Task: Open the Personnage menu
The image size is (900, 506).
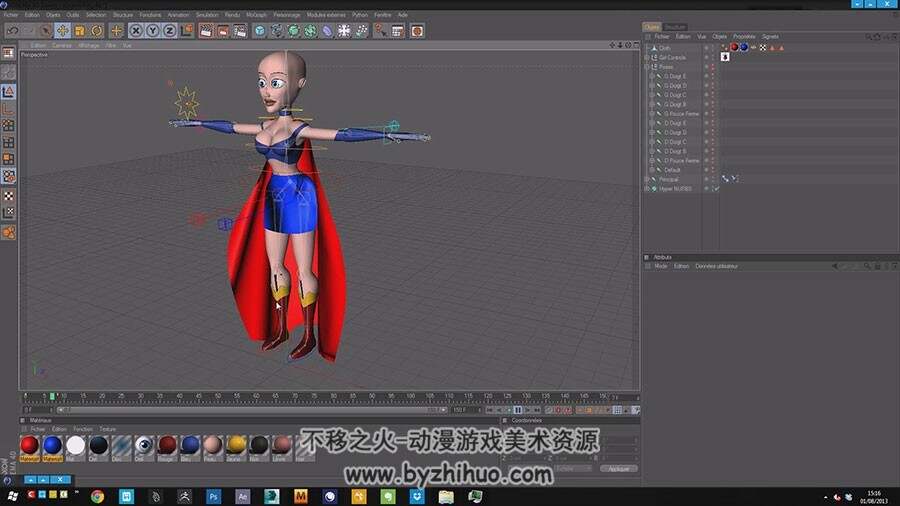Action: point(286,15)
